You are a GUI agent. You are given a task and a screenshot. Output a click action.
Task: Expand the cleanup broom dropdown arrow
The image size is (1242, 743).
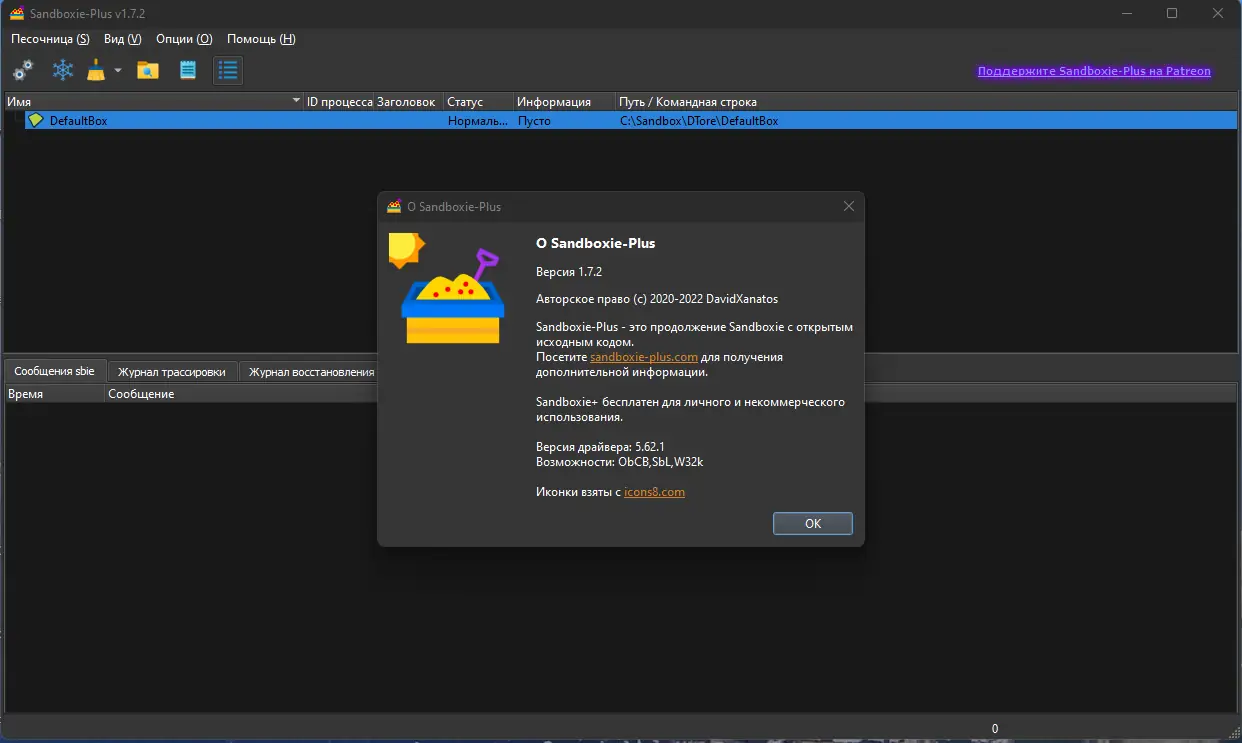(x=117, y=70)
